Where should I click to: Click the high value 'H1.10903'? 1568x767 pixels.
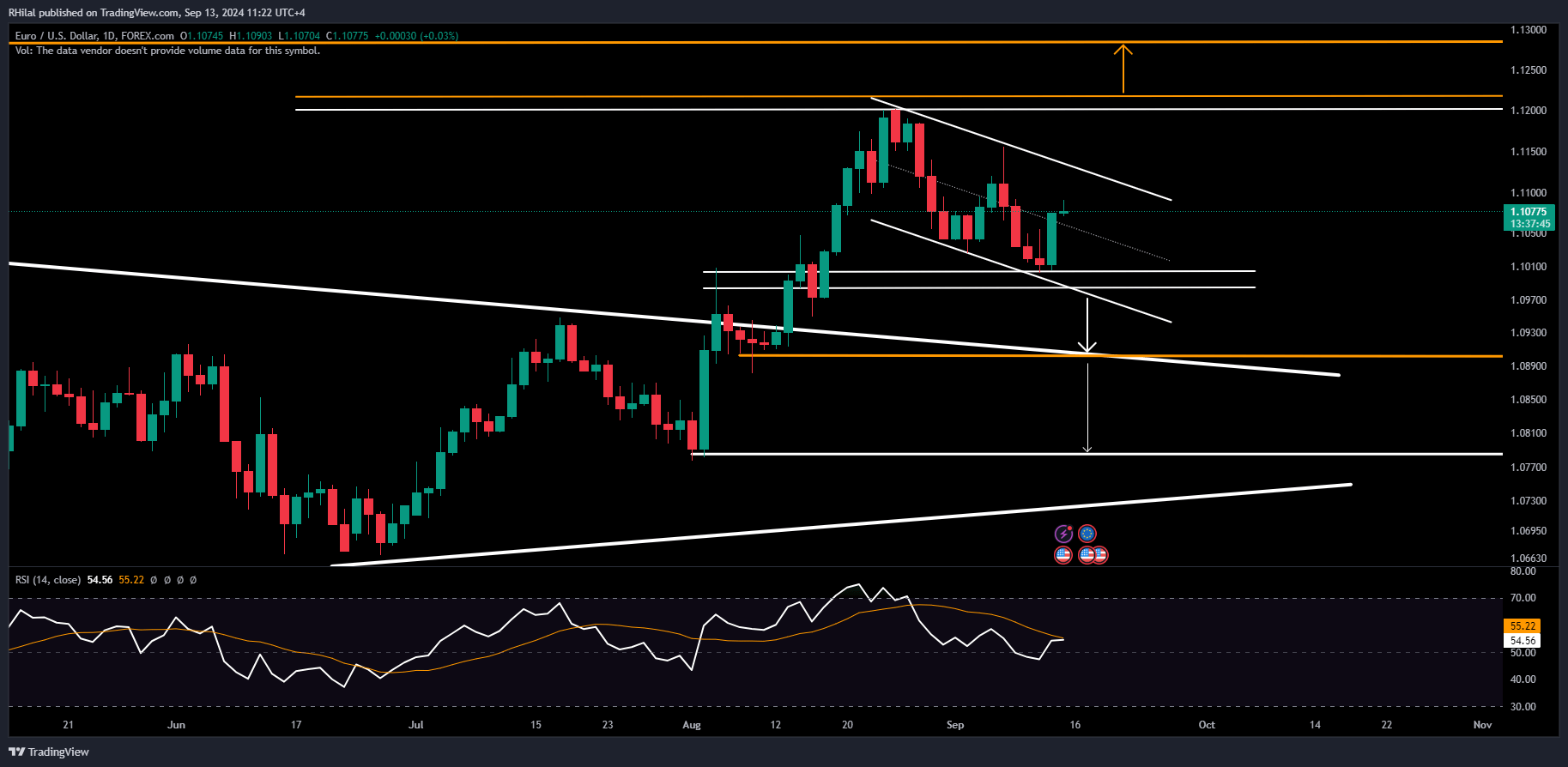(x=251, y=36)
